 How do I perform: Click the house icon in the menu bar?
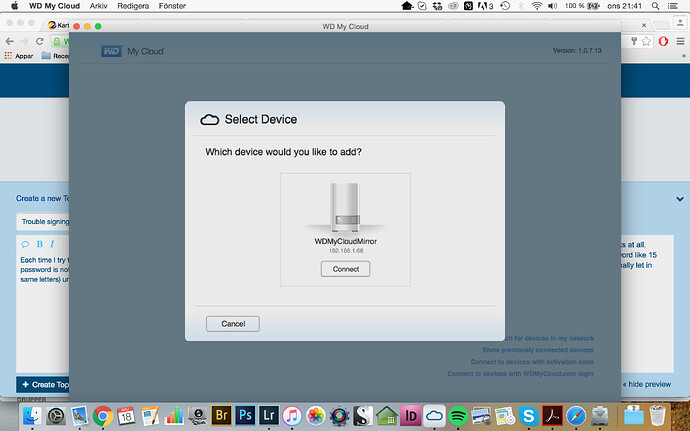click(407, 6)
